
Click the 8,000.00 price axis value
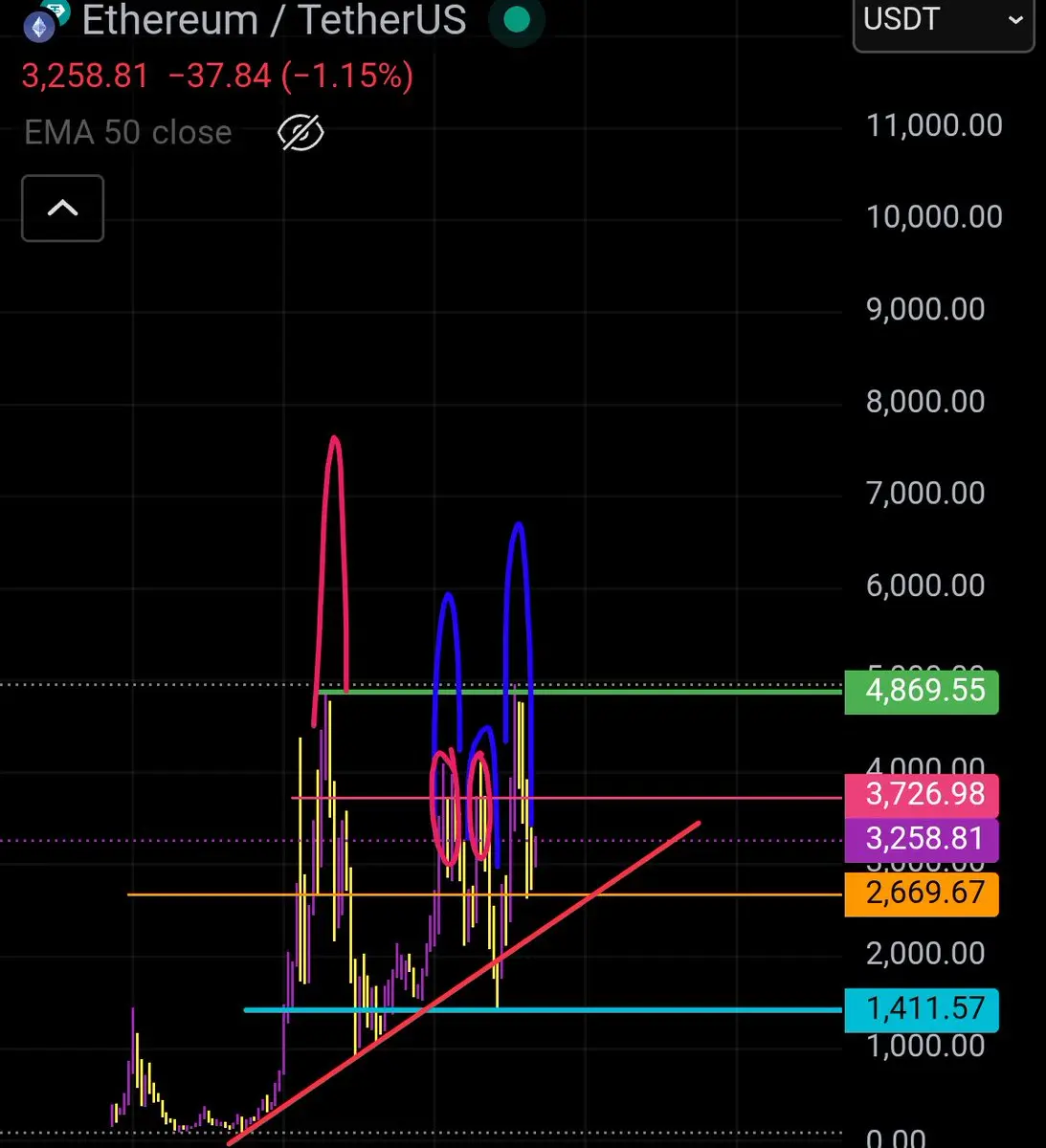click(925, 401)
